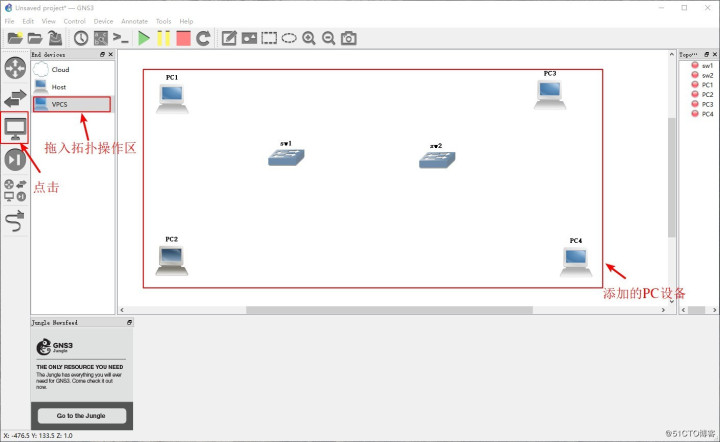Click canvas scroll up arrow
The height and width of the screenshot is (442, 720).
672,54
